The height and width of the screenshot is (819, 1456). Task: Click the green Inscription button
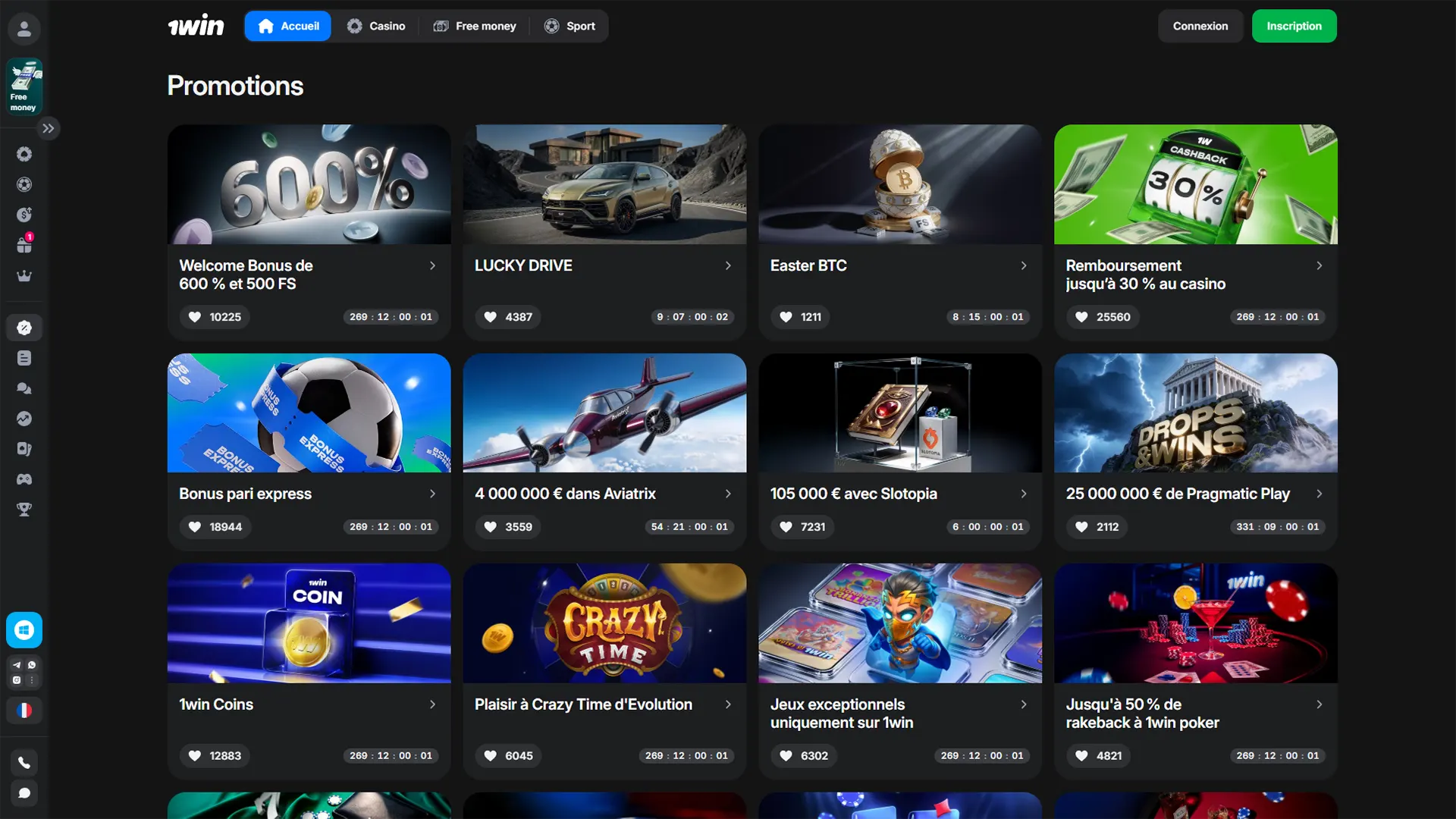[x=1294, y=26]
